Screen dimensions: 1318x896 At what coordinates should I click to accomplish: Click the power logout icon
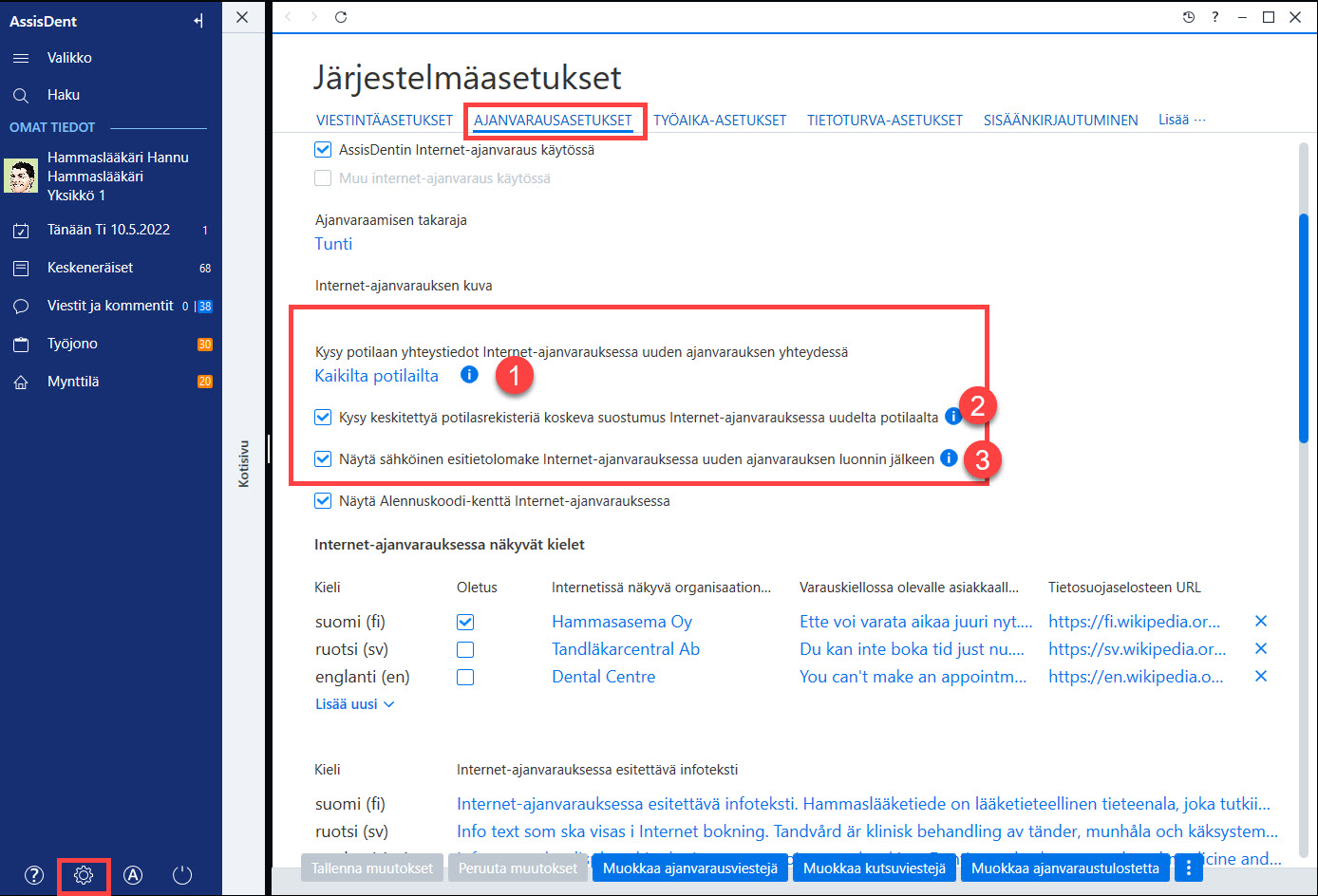(182, 875)
